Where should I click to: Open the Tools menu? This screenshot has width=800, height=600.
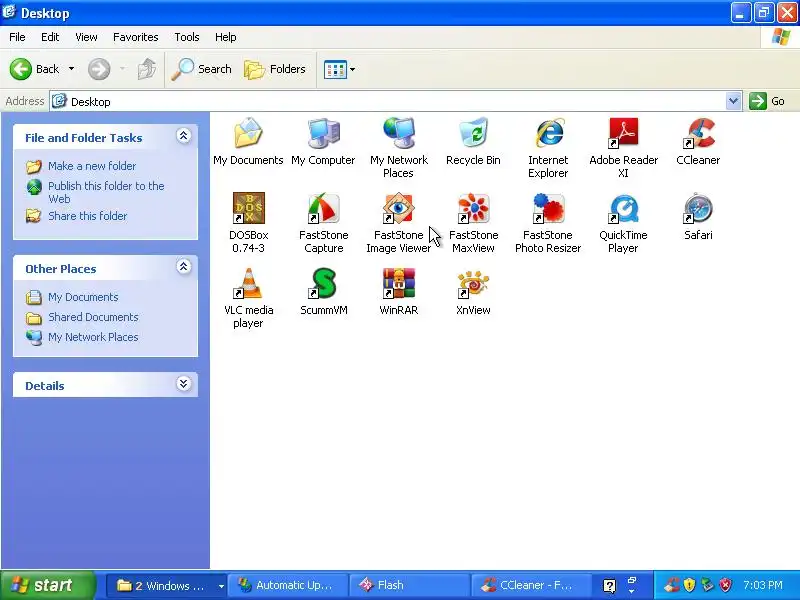187,37
